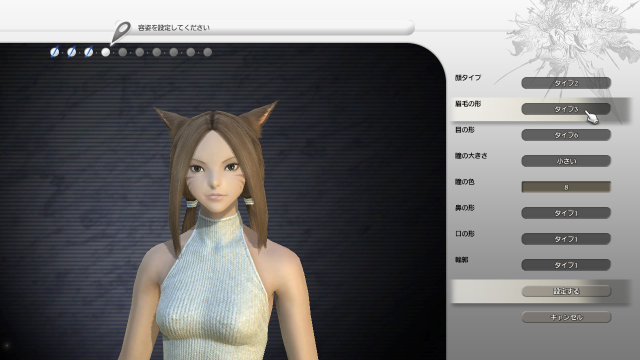Toggle 瞳の大きさ option showing 小さい

click(566, 161)
